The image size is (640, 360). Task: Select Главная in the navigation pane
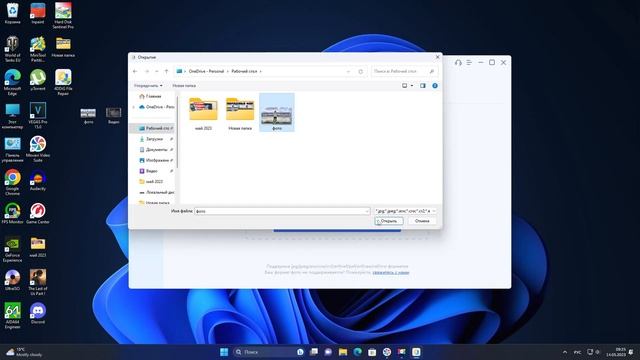tap(151, 96)
